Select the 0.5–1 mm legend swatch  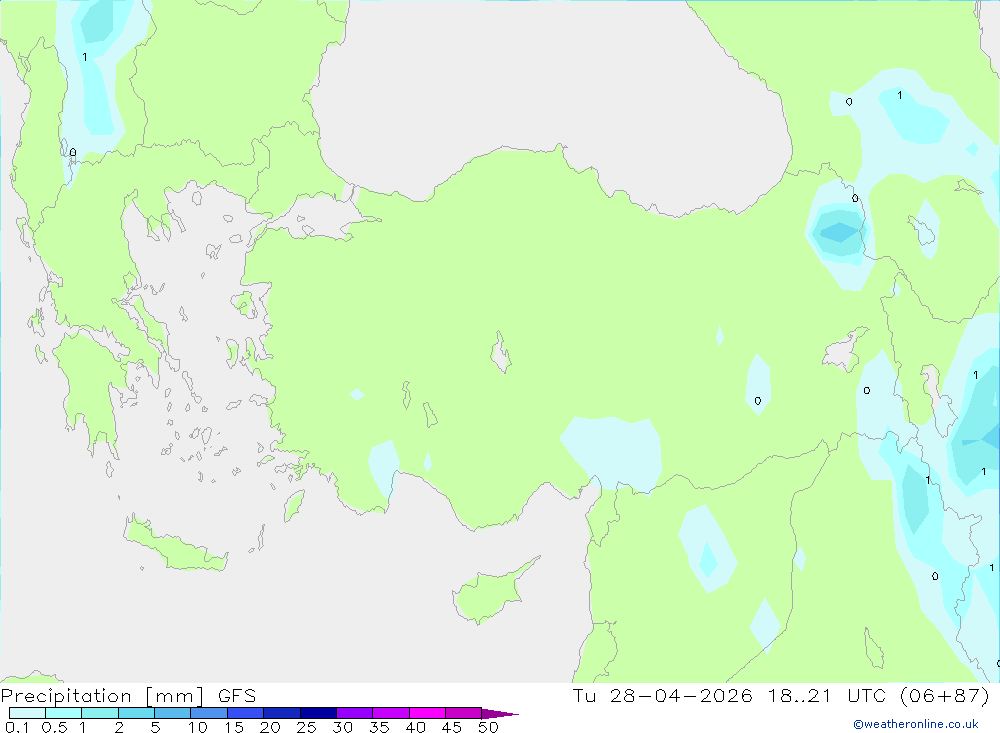click(64, 713)
